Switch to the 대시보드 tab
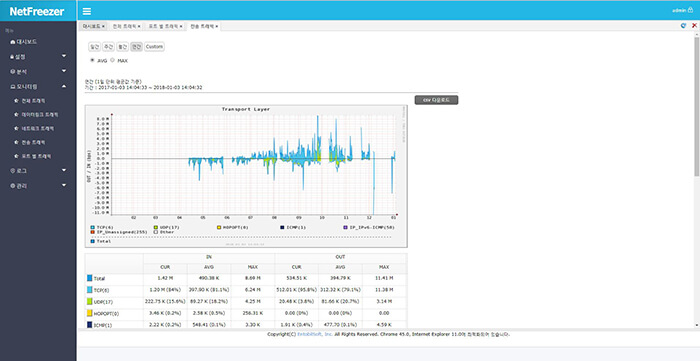 click(x=91, y=26)
